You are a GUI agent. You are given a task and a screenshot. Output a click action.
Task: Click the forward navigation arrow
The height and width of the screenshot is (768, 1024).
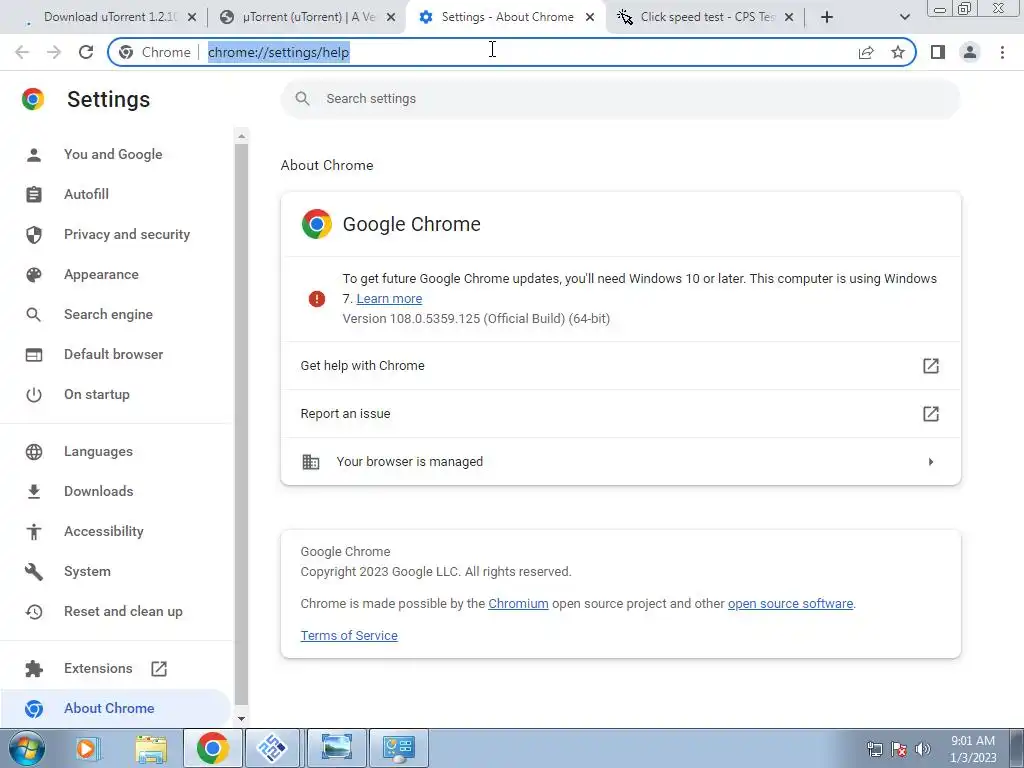point(54,52)
